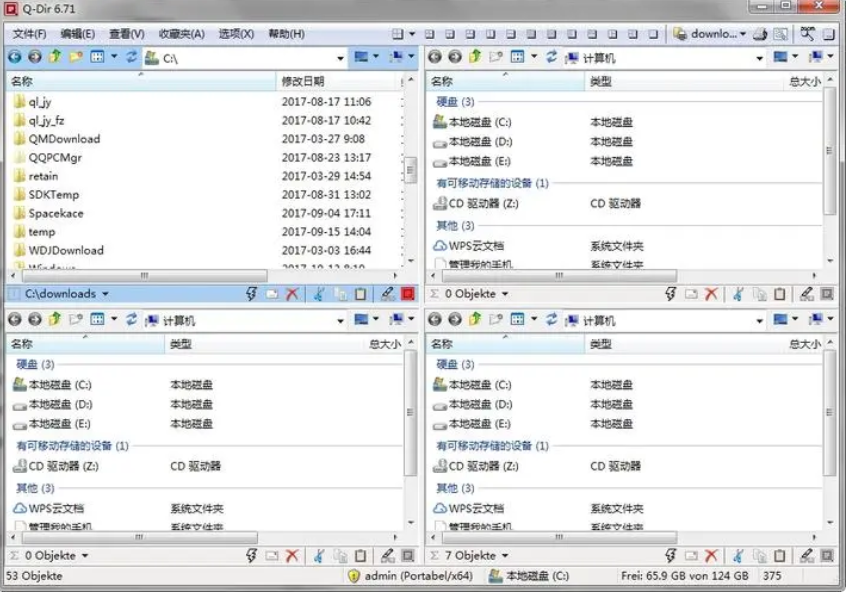Open 7 Objekte dropdown in bottom-right pane
This screenshot has width=849, height=593.
tap(505, 556)
